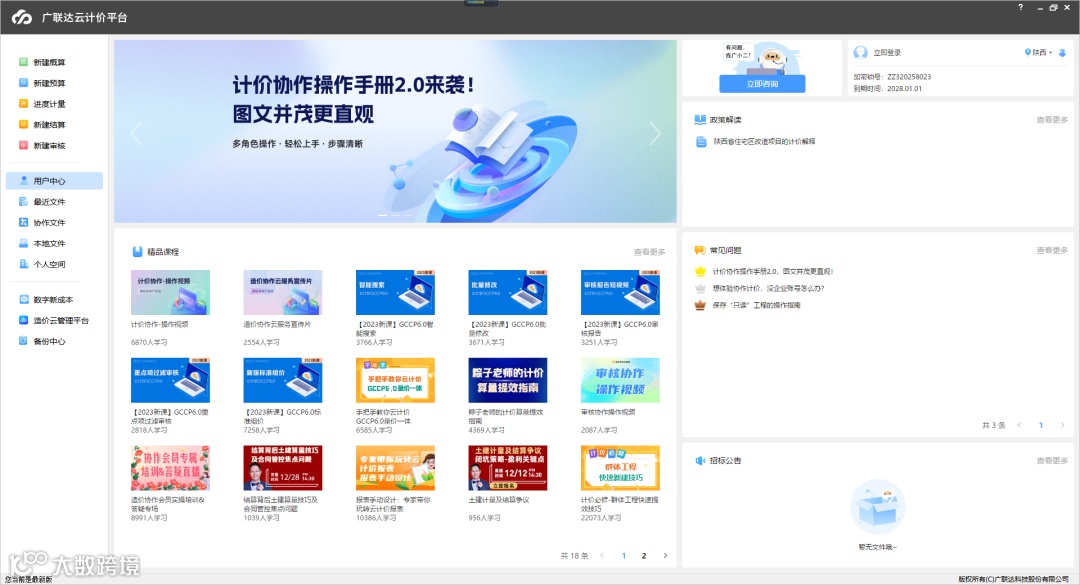Open 用户中心 in the sidebar

point(54,181)
